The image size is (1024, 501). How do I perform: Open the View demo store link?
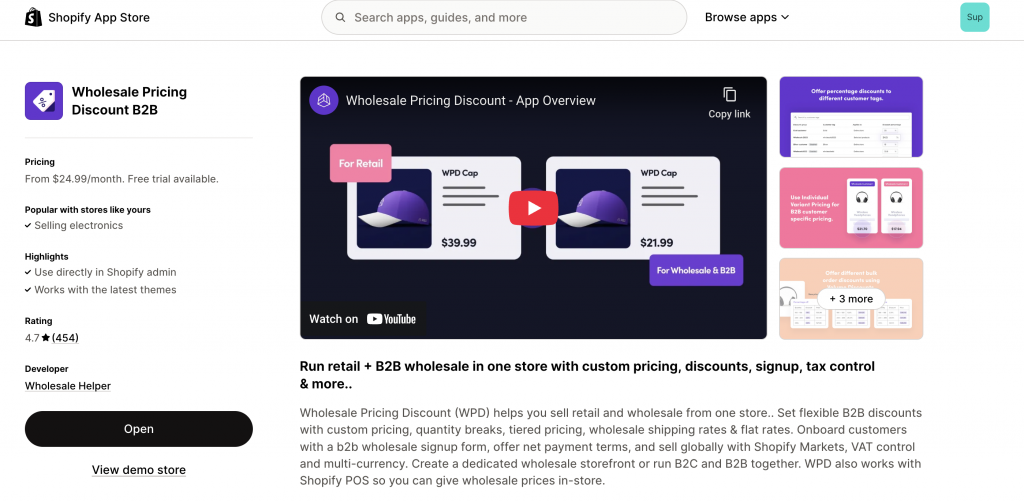click(139, 470)
